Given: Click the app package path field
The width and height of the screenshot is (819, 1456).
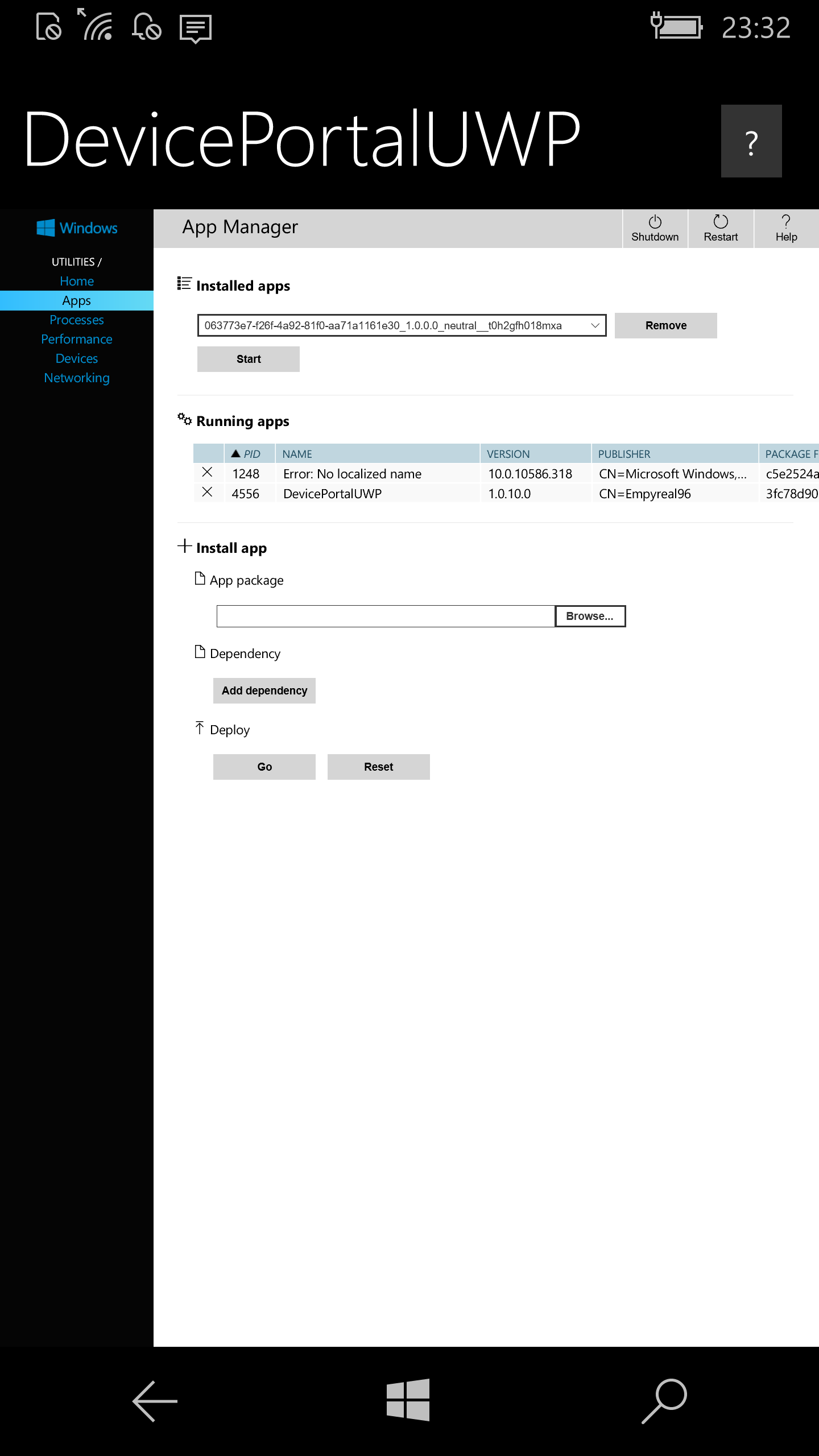Looking at the screenshot, I should [386, 616].
